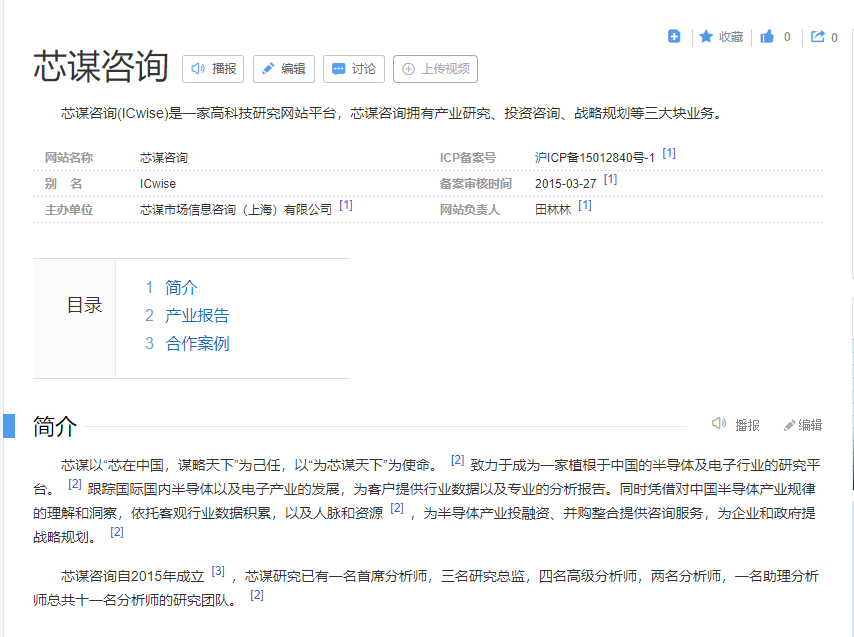Click the blue plus icon at top right

click(x=674, y=36)
